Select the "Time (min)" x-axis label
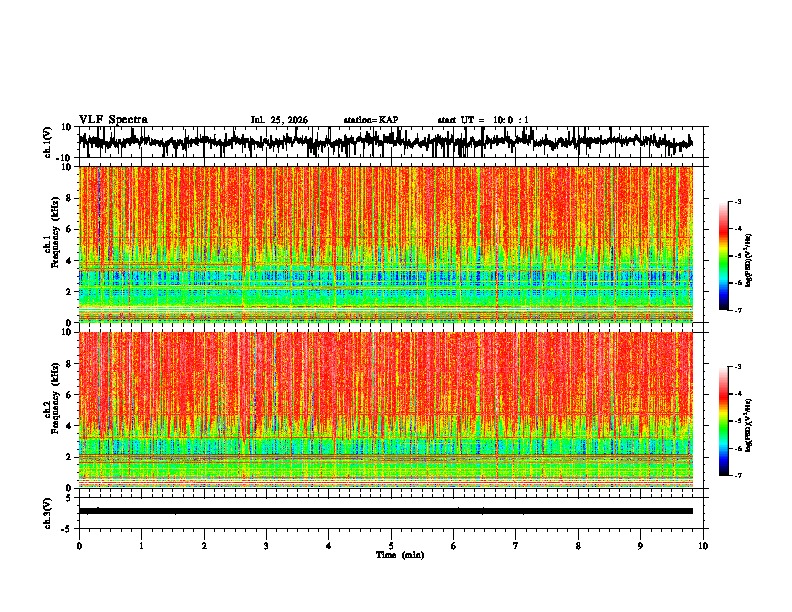This screenshot has height=612, width=792. pyautogui.click(x=400, y=555)
